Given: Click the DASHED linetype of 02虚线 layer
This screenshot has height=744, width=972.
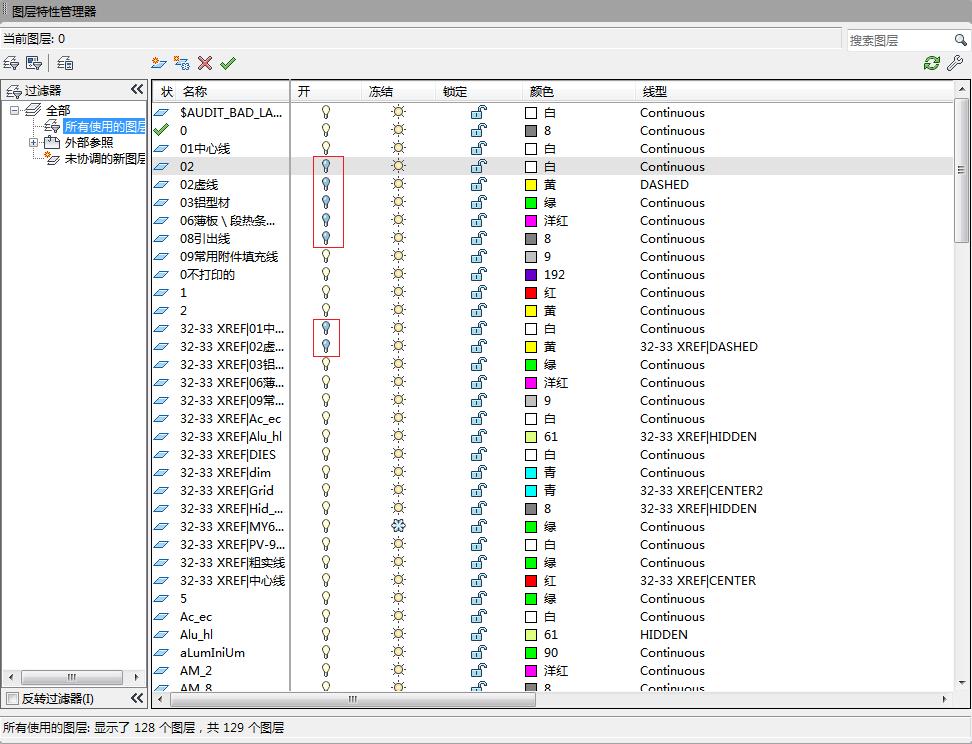Looking at the screenshot, I should (664, 185).
